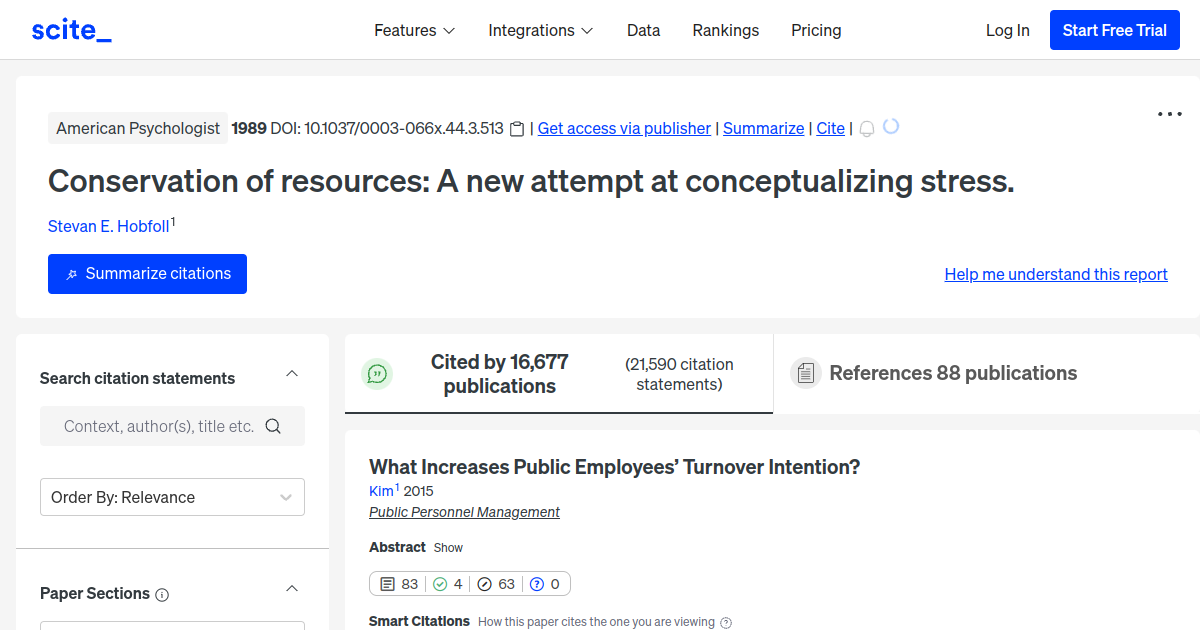Collapse the Search citation statements section

point(292,374)
